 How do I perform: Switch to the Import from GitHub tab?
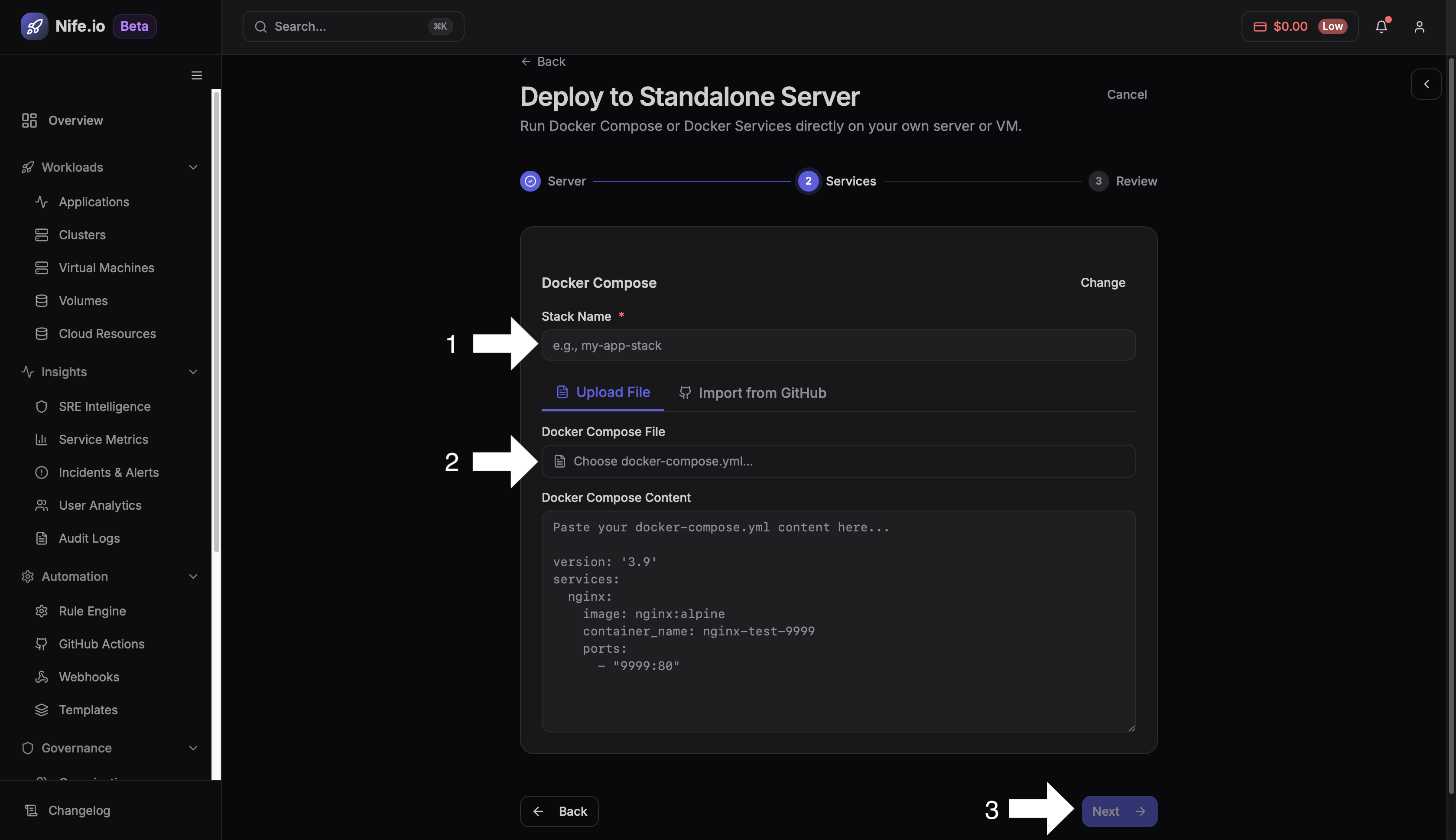pos(752,393)
